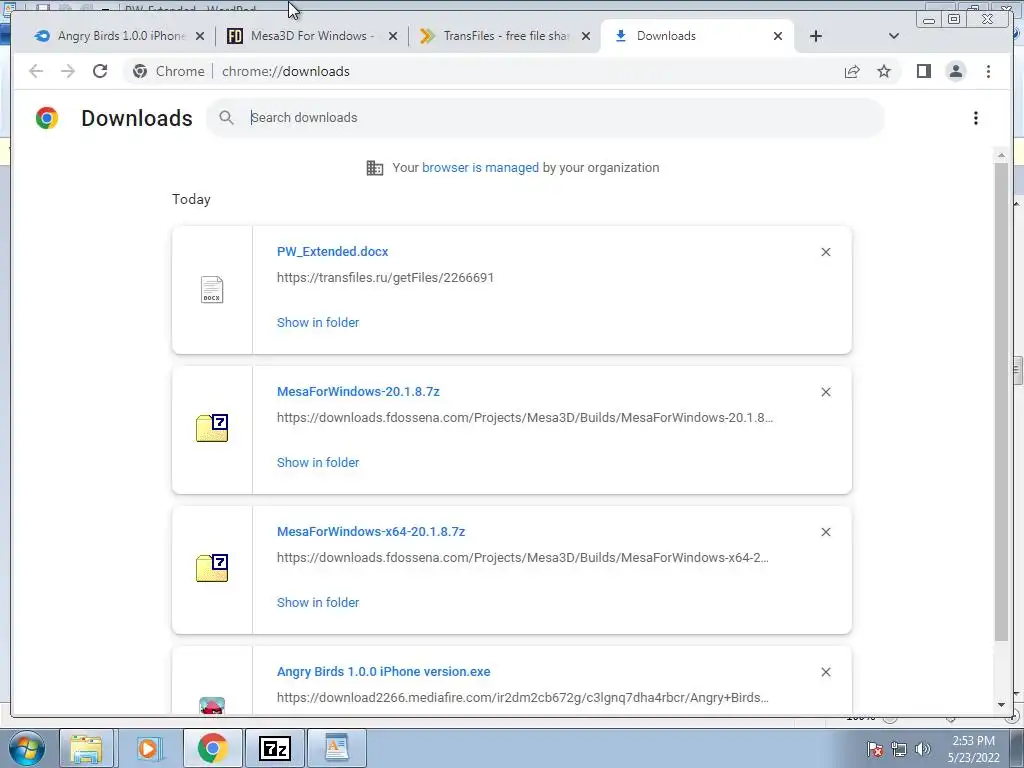Click 7z archive icon of MesaForWindows-x64
The image size is (1024, 768).
(212, 568)
